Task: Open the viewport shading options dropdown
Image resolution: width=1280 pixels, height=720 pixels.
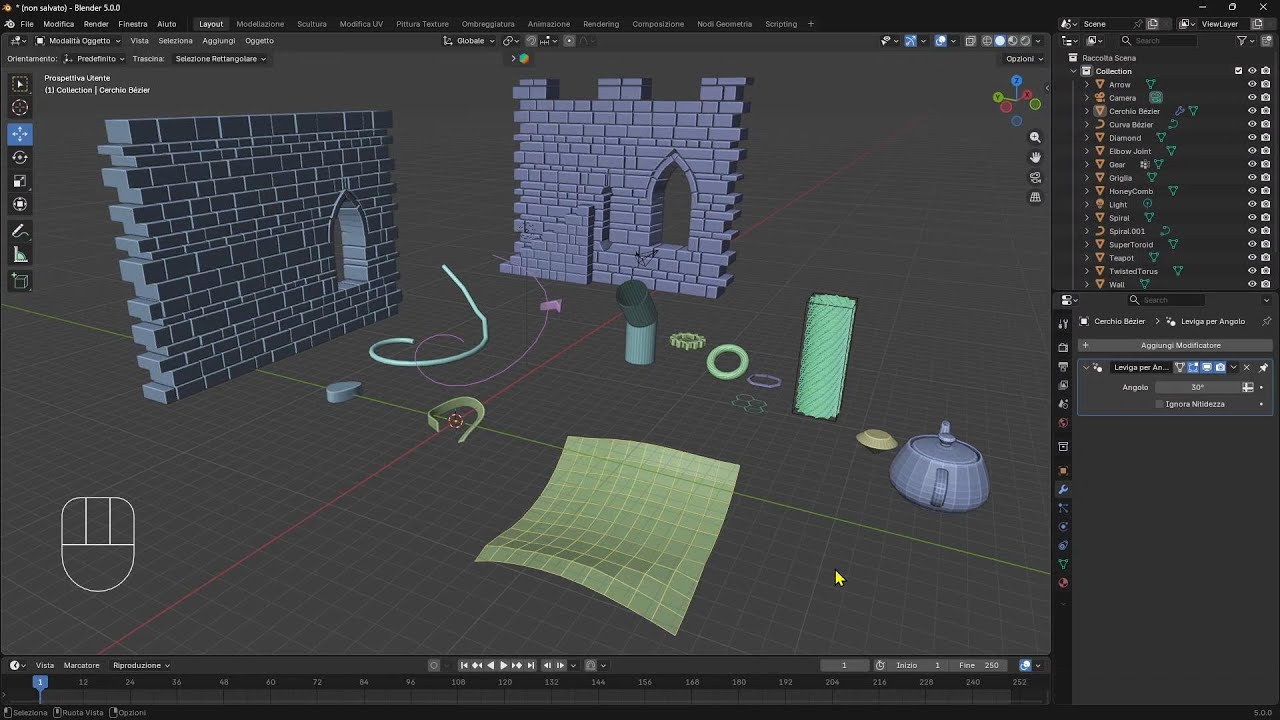Action: [x=1038, y=41]
